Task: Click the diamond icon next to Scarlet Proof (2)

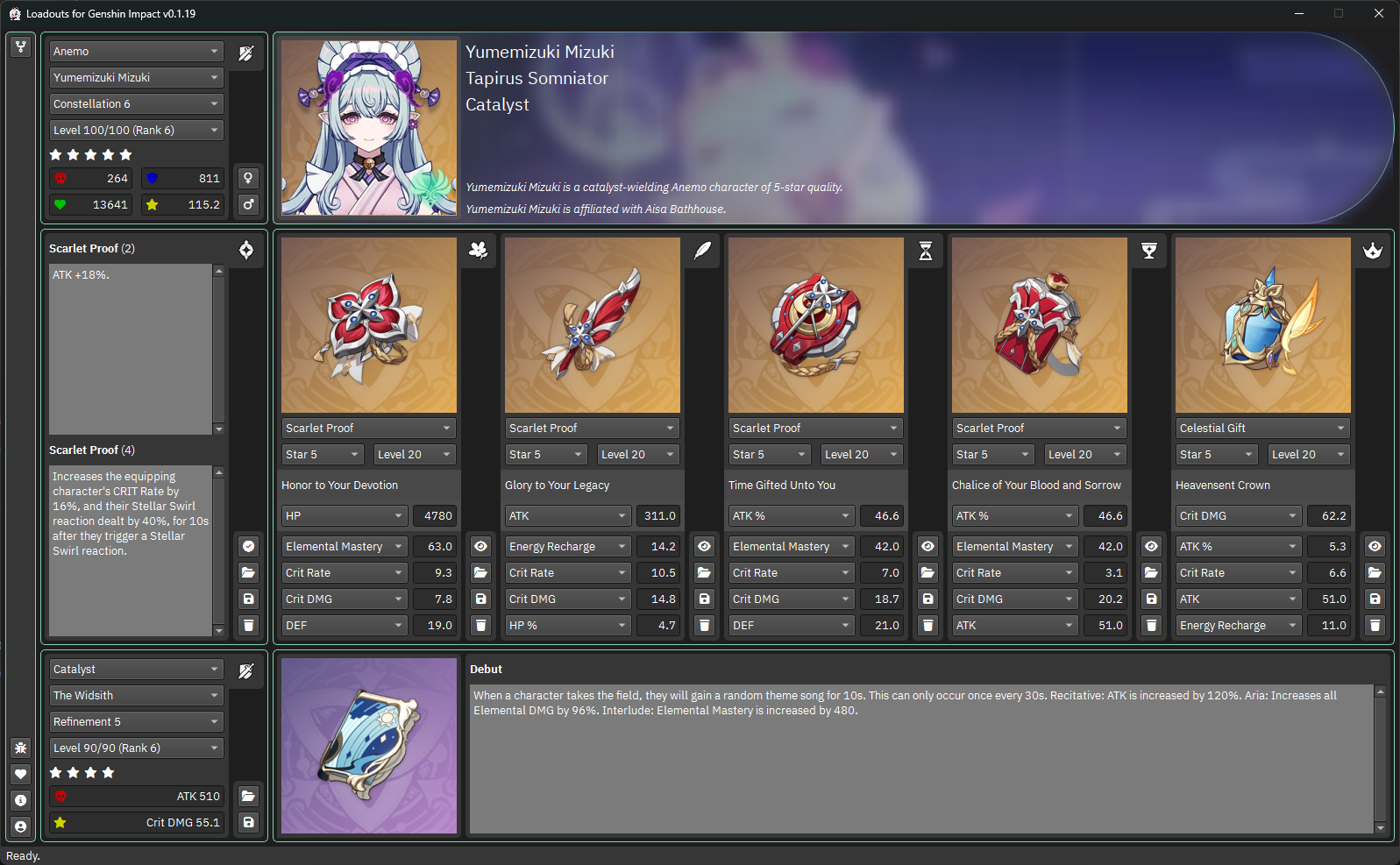Action: point(246,250)
